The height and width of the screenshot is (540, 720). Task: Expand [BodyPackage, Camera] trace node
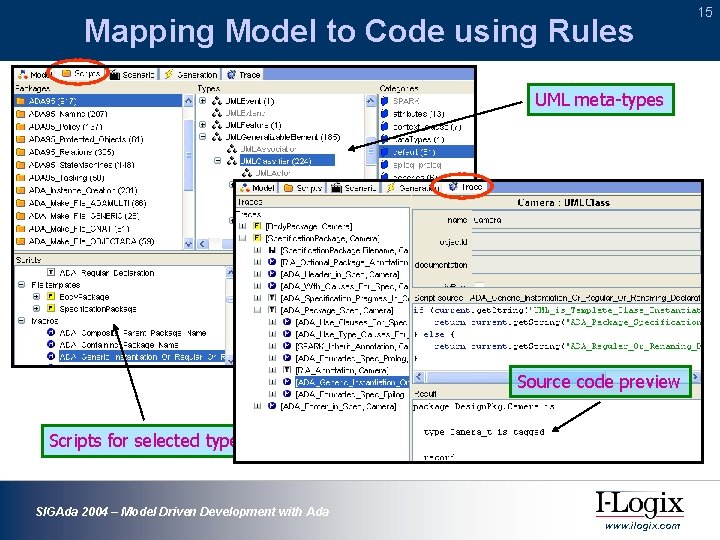click(242, 226)
